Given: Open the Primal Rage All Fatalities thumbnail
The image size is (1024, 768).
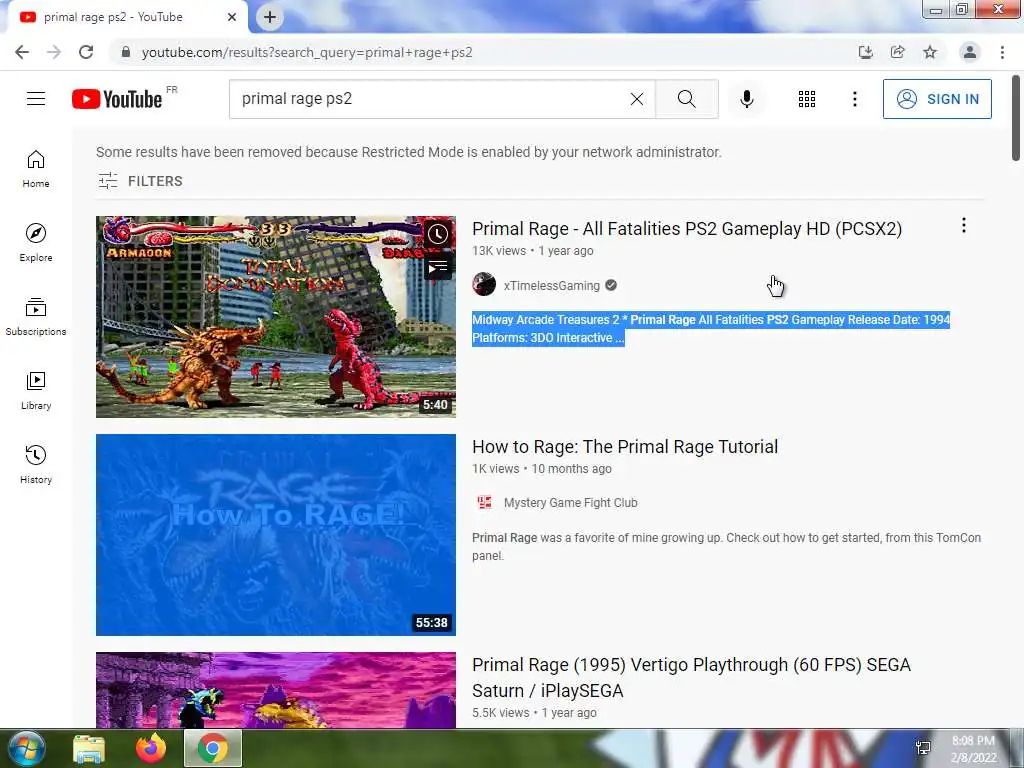Looking at the screenshot, I should 276,317.
